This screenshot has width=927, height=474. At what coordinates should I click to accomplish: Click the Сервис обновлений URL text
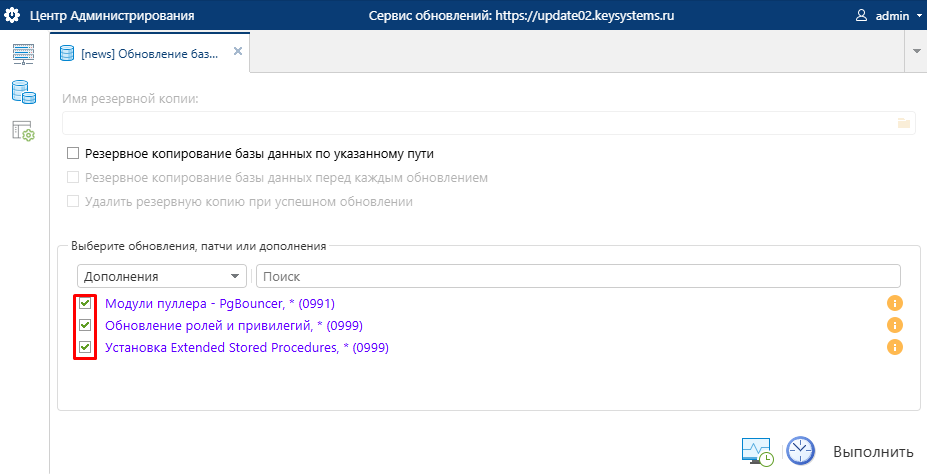pyautogui.click(x=521, y=16)
